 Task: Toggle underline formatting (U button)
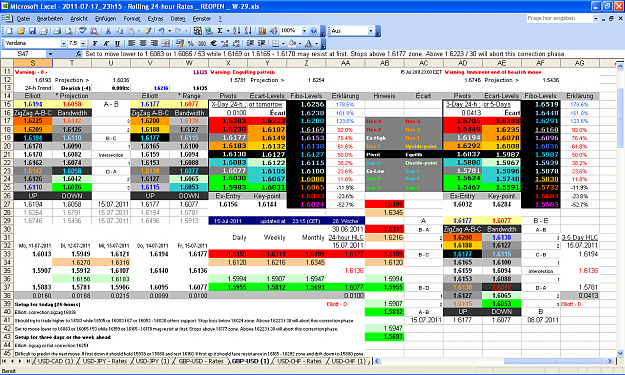[x=117, y=43]
